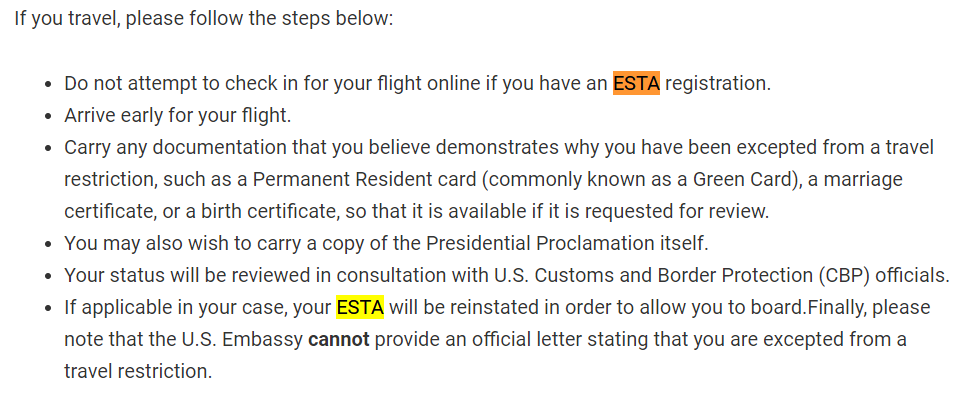Click the bullet before 'If applicable'
Viewport: 978px width, 402px height.
point(47,309)
